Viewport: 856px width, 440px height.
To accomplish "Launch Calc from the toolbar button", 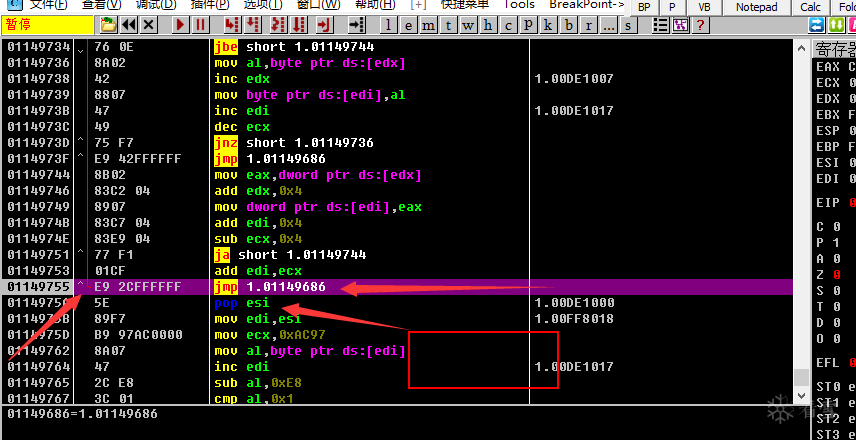I will 810,7.
